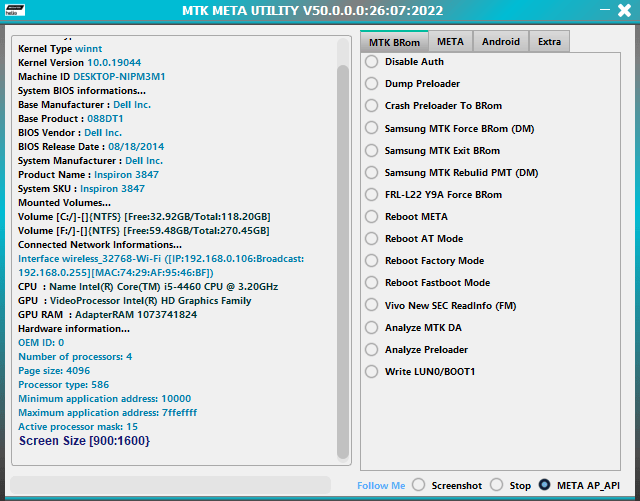Viewport: 640px width, 501px height.
Task: Choose Crash Preloader To BRom
Action: [433, 106]
